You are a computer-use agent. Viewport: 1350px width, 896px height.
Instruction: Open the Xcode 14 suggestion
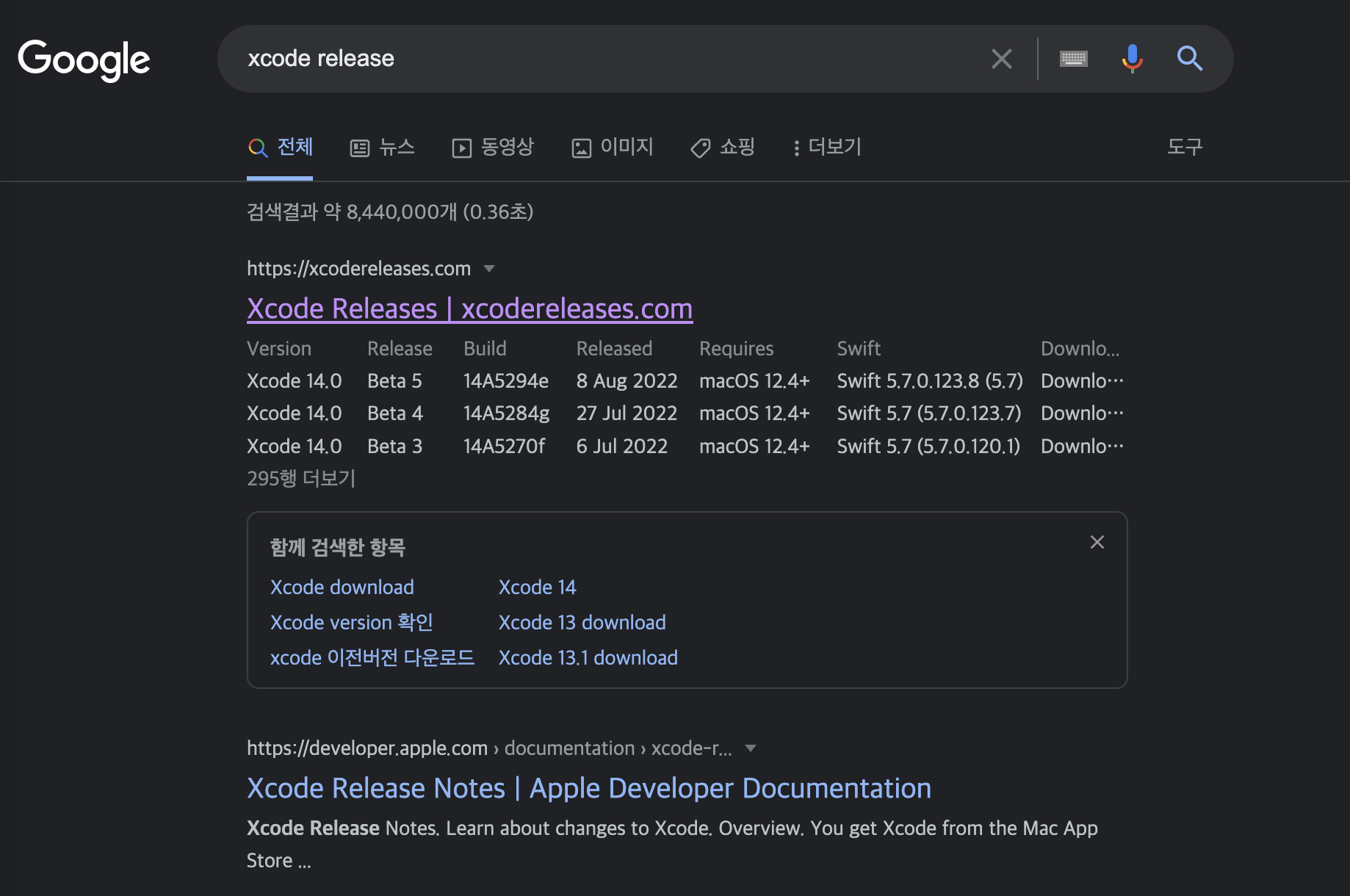click(538, 588)
